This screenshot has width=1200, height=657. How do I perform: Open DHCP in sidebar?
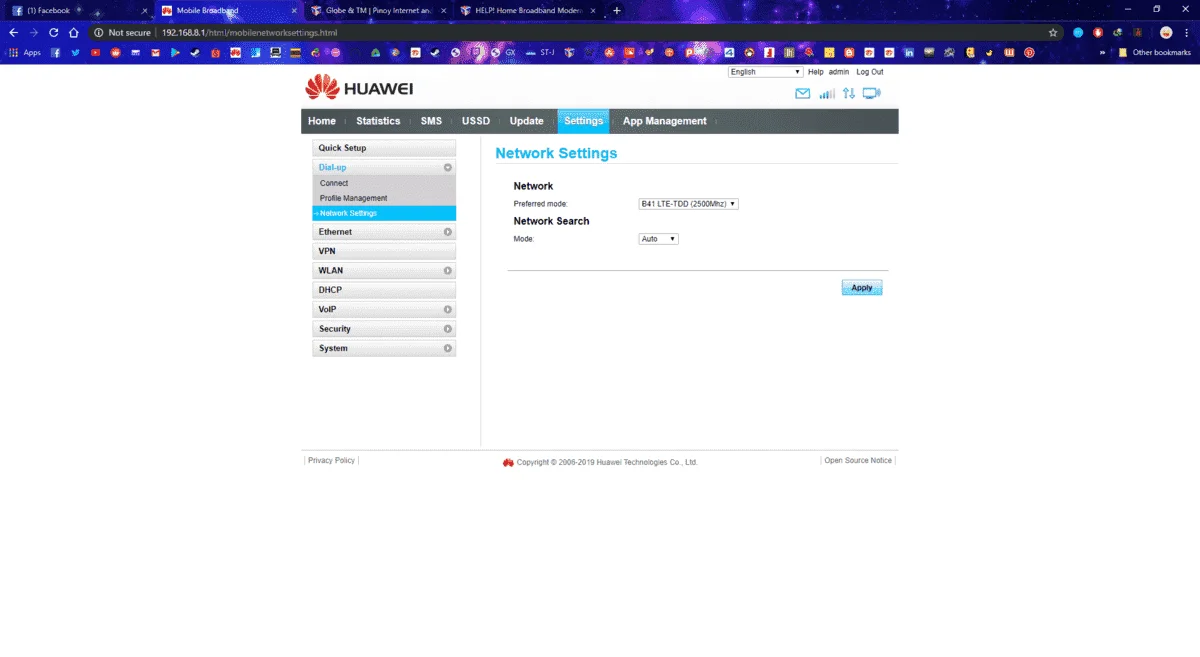(384, 290)
